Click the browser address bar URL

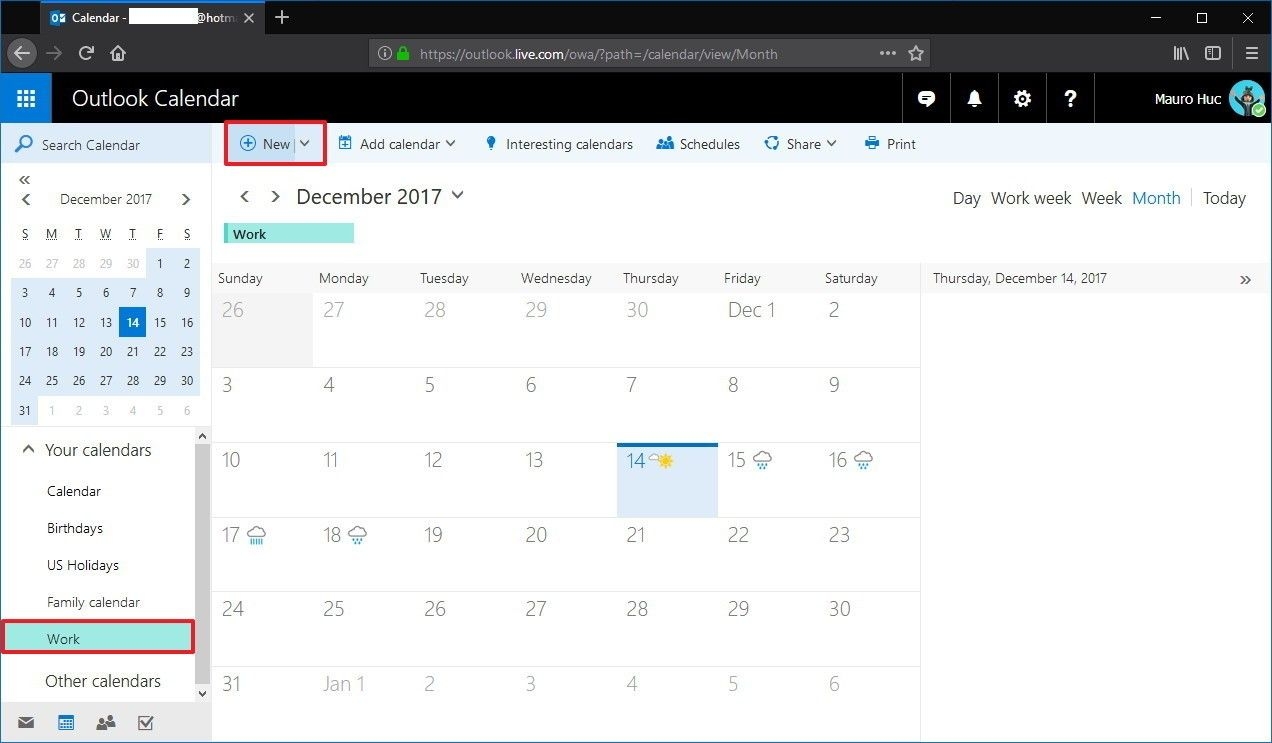coord(598,54)
